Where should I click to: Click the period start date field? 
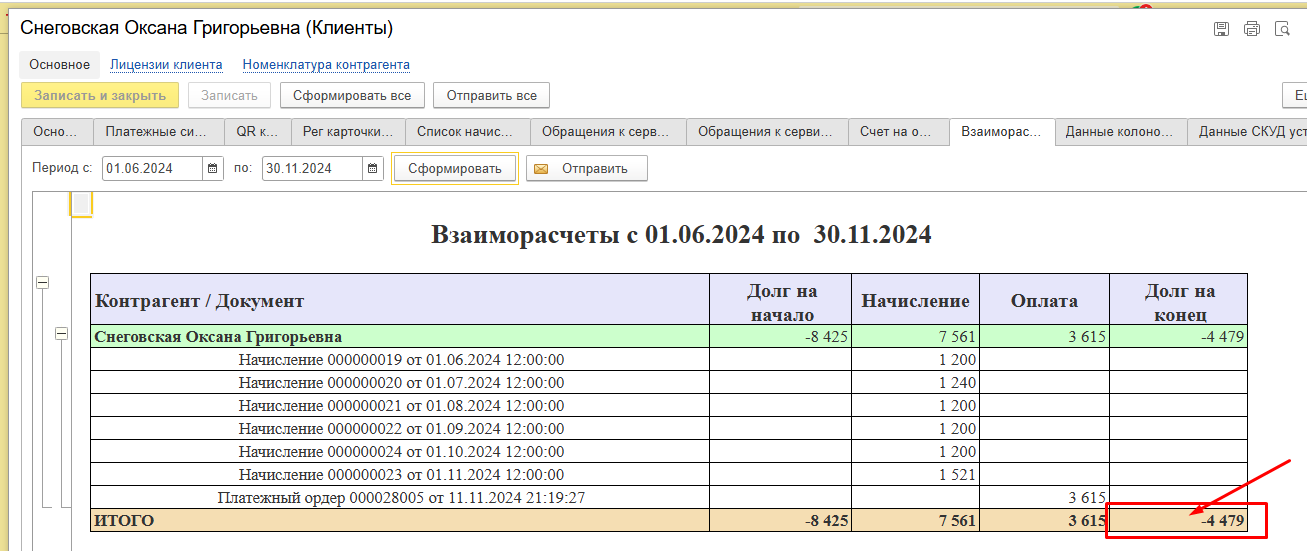coord(153,168)
